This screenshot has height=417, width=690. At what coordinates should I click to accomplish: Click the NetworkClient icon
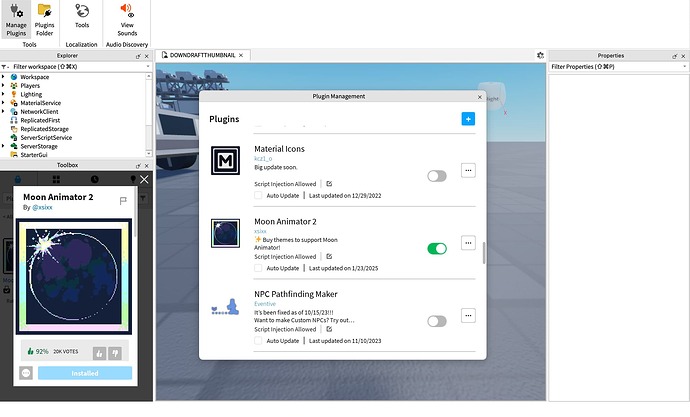(14, 111)
